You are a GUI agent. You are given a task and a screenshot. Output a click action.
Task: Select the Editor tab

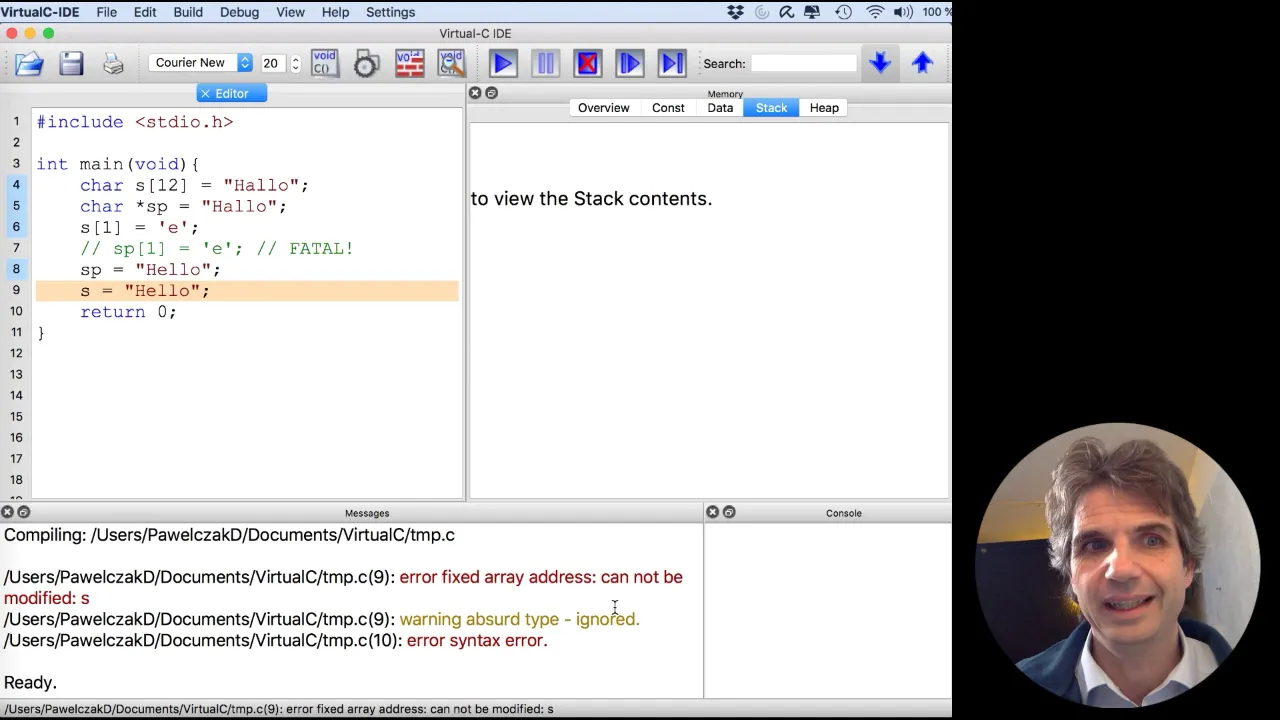232,93
